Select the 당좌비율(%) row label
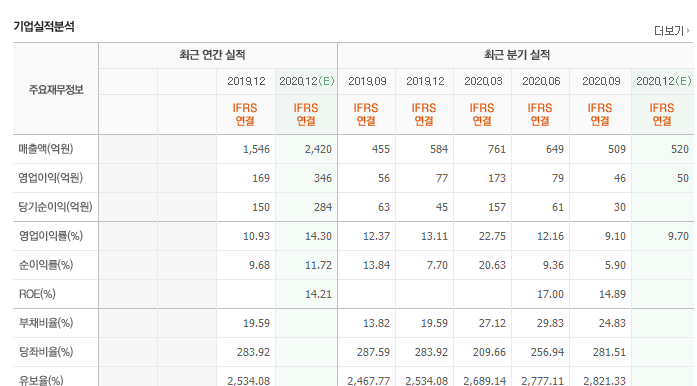Viewport: 697px width, 386px height. tap(45, 352)
